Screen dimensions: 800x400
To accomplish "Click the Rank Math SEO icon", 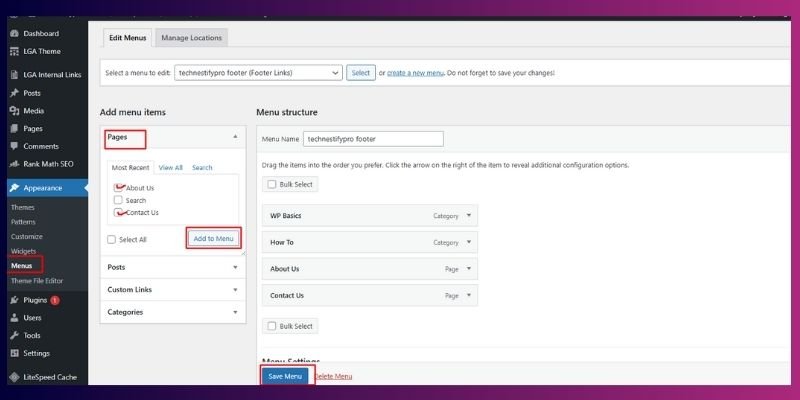I will [14, 164].
